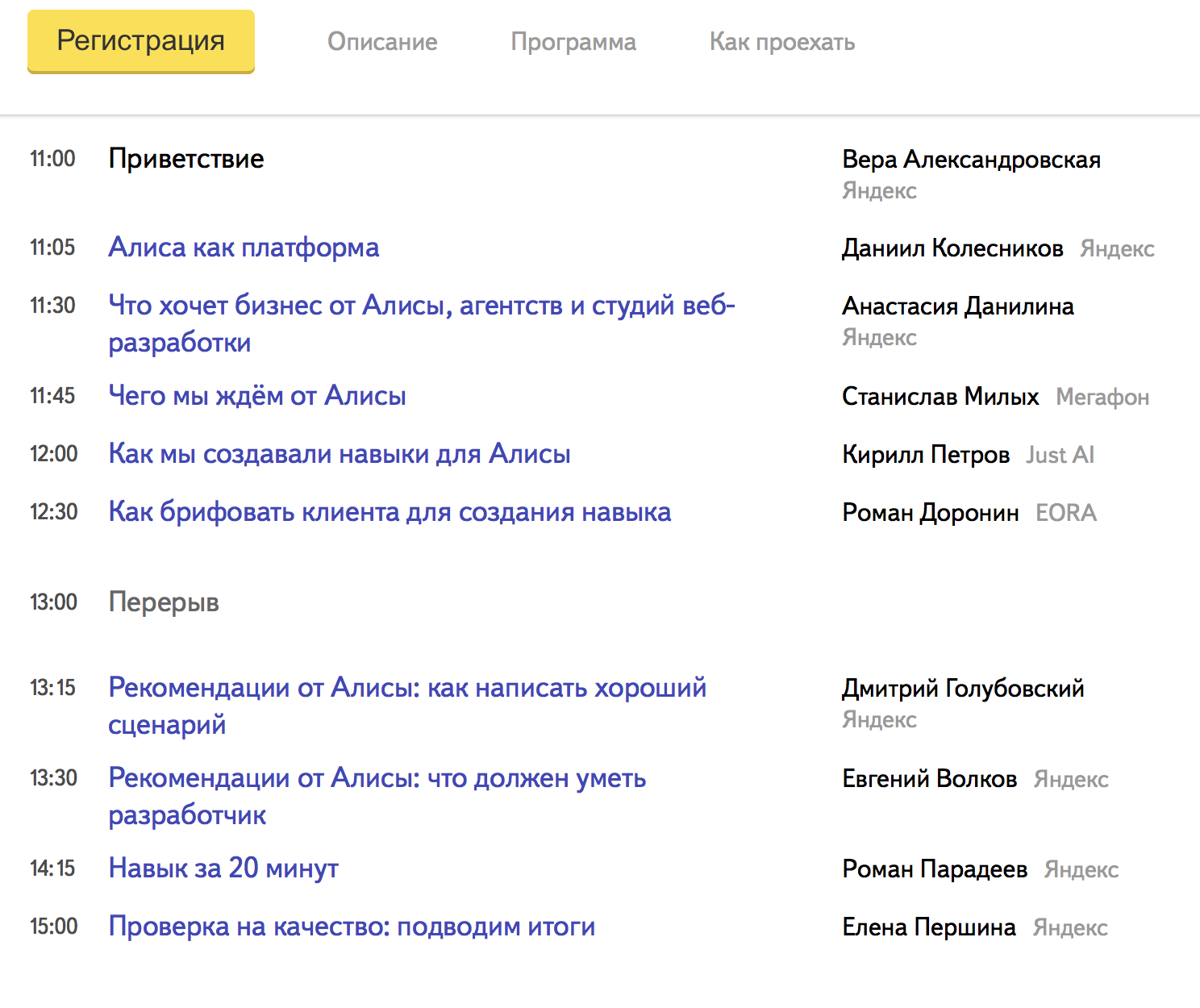The height and width of the screenshot is (1008, 1200).
Task: Click the Just AI company label
Action: [1060, 455]
